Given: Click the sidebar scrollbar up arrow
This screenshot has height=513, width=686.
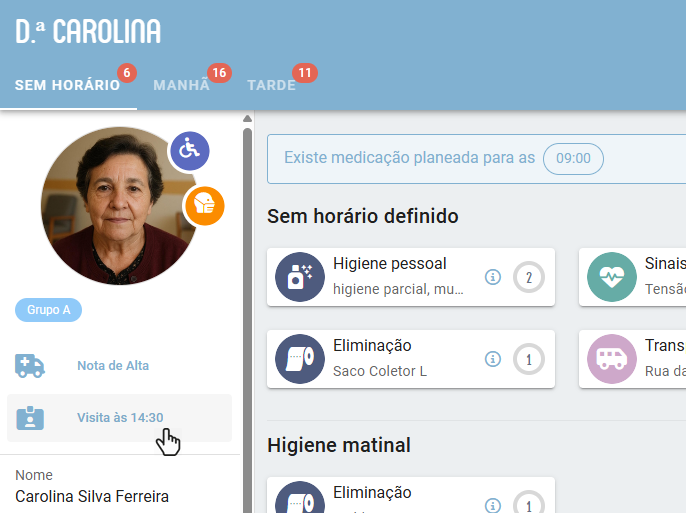Looking at the screenshot, I should pyautogui.click(x=247, y=119).
